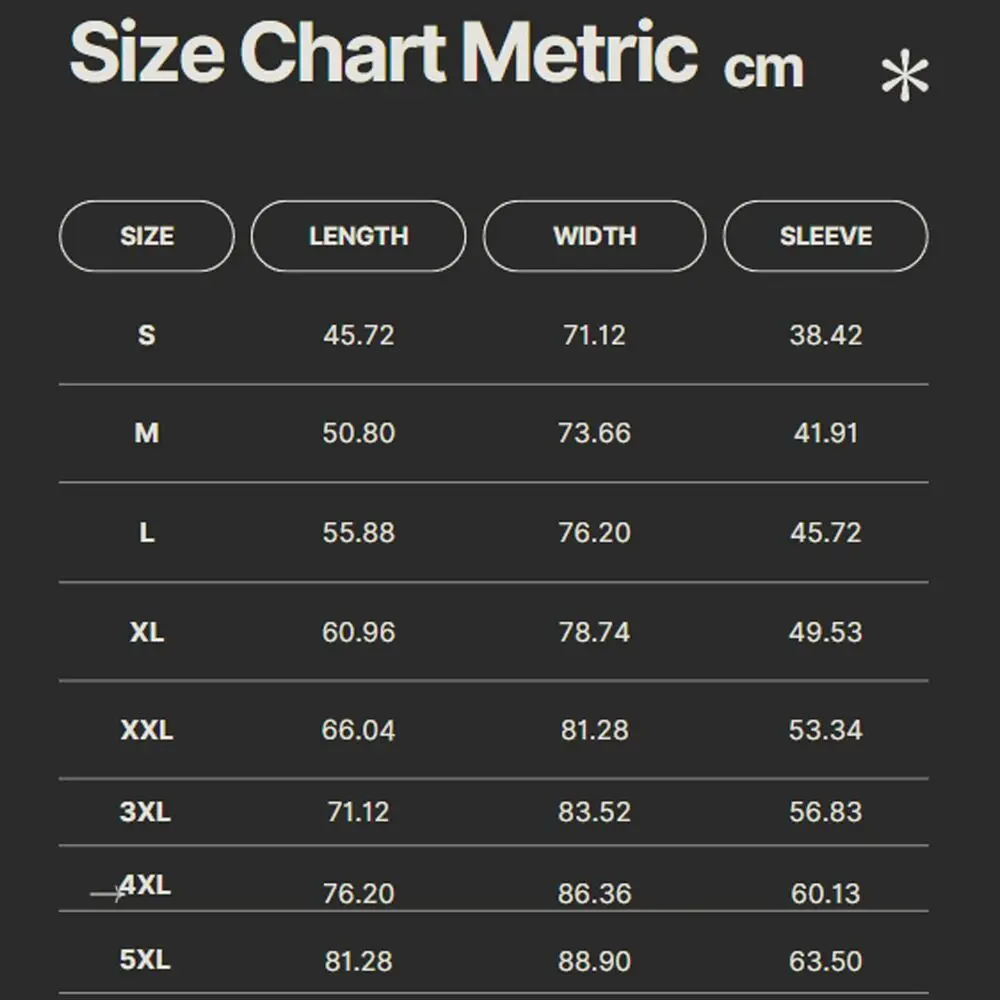Screen dimensions: 1000x1000
Task: Select the LENGTH column header pill
Action: pyautogui.click(x=358, y=236)
